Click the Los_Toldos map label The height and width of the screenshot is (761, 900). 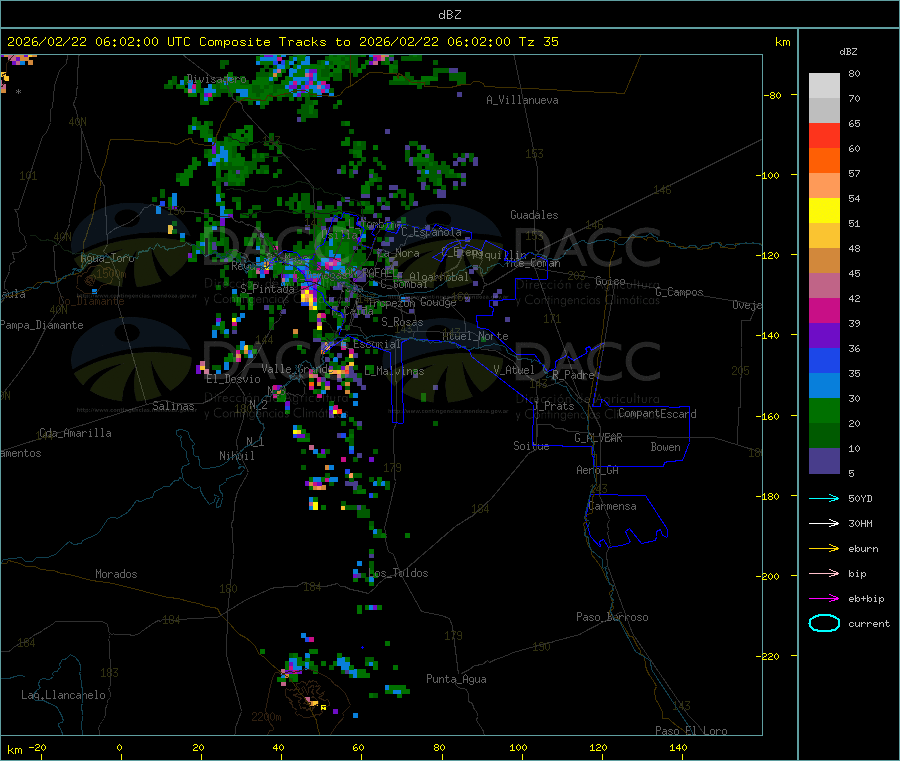click(x=398, y=573)
